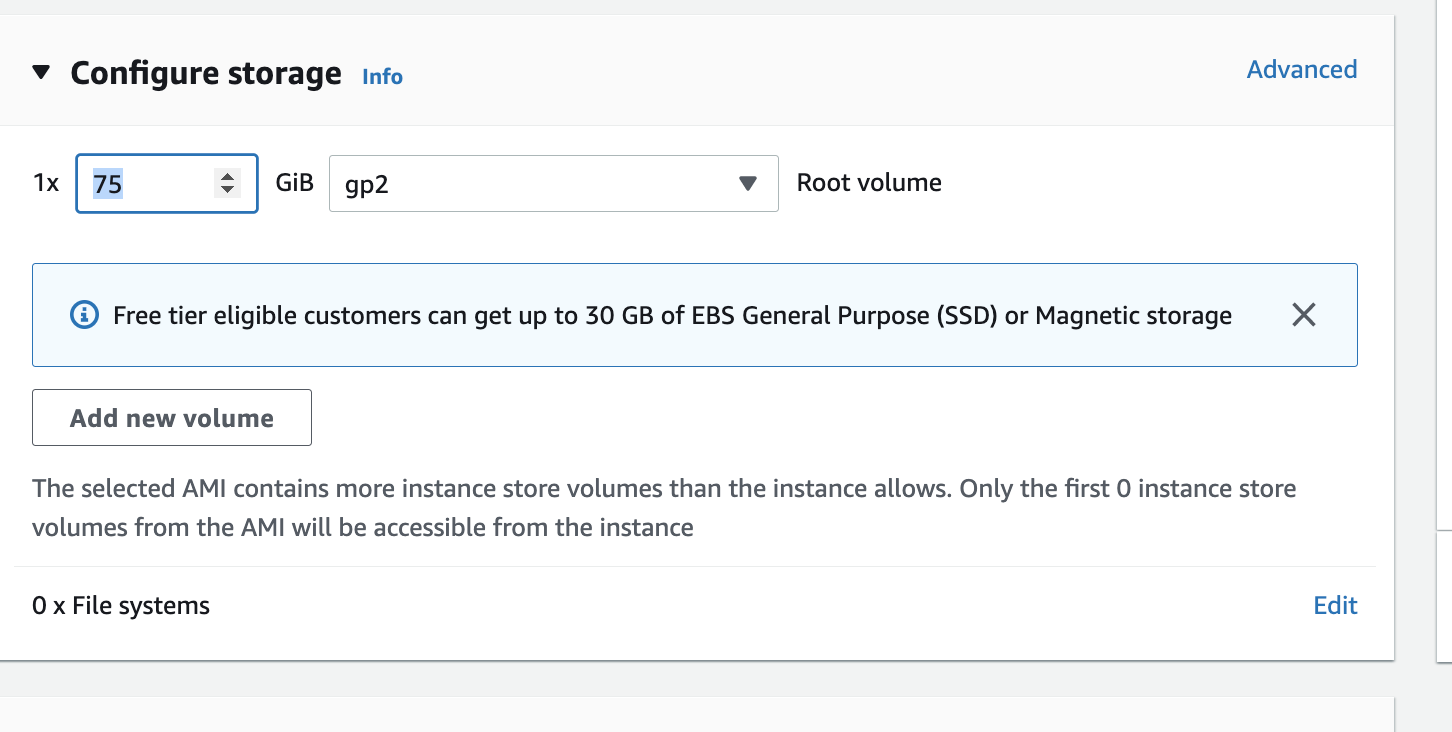Click Add new volume button
The height and width of the screenshot is (732, 1452).
[x=172, y=418]
